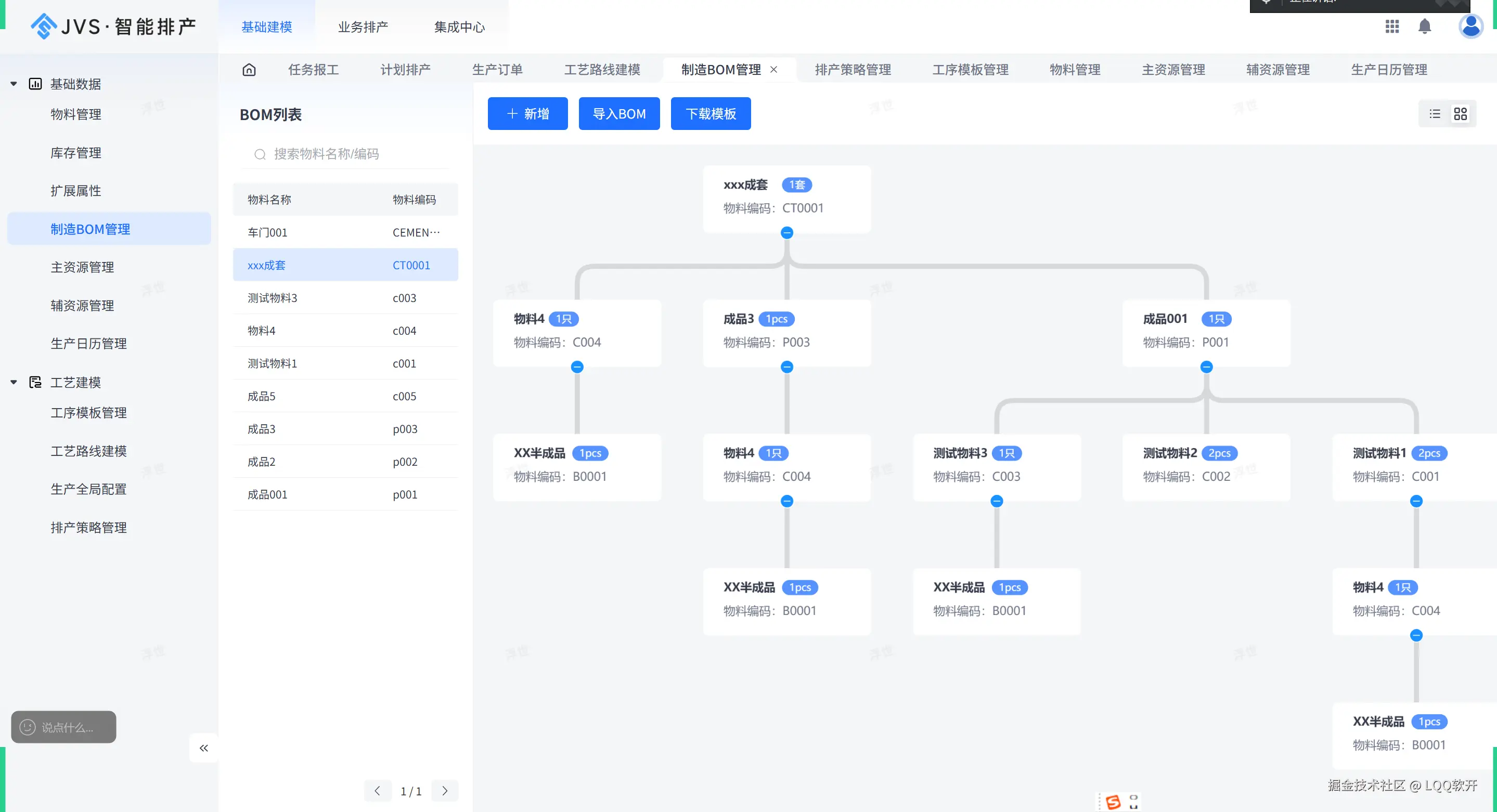This screenshot has width=1497, height=812.
Task: Close the 制造BOM管理 tab
Action: pyautogui.click(x=773, y=70)
